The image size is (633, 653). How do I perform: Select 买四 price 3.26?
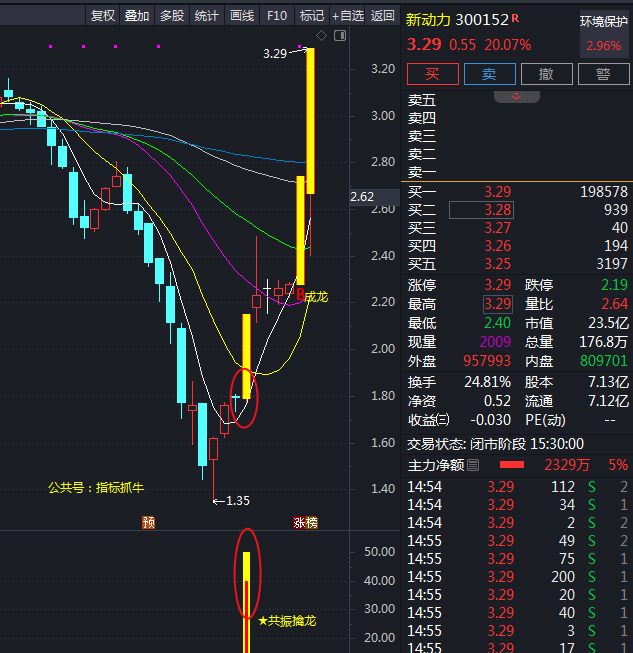click(498, 246)
